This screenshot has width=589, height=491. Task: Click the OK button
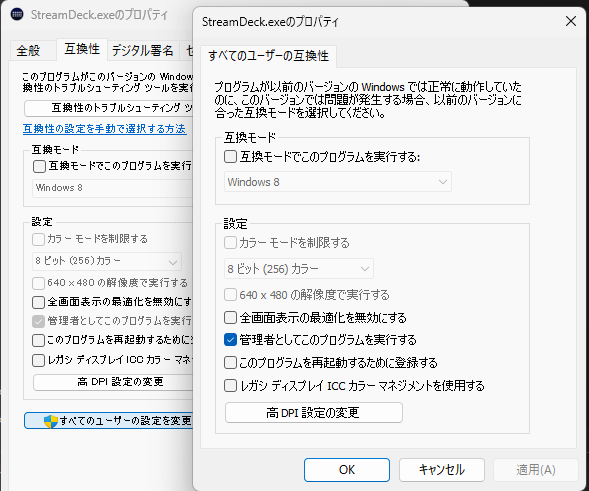(x=347, y=470)
